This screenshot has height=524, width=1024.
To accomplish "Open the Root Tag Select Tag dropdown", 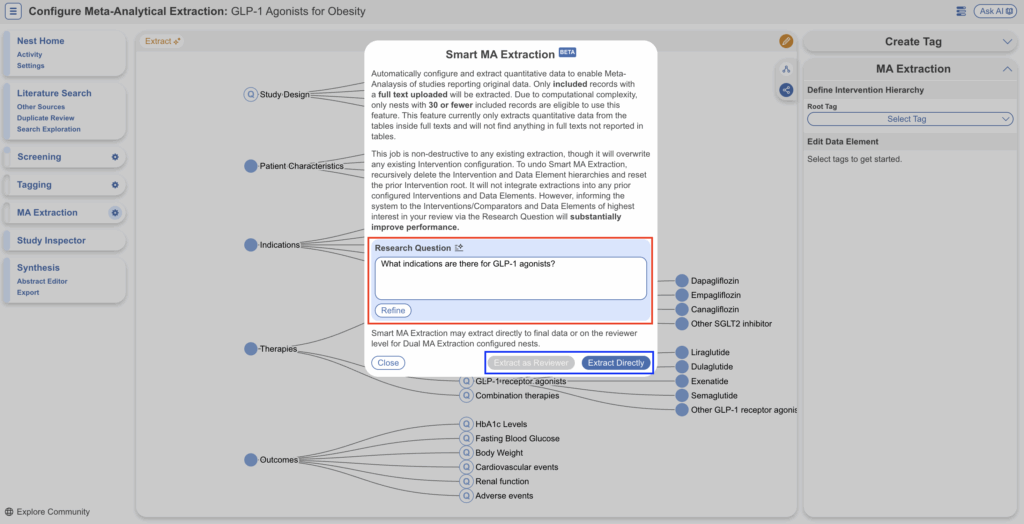I will click(910, 119).
